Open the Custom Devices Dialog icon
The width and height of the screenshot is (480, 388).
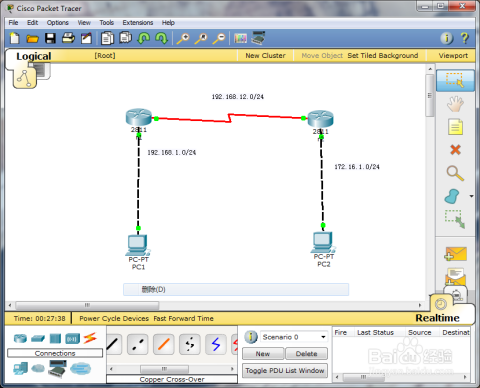click(258, 38)
